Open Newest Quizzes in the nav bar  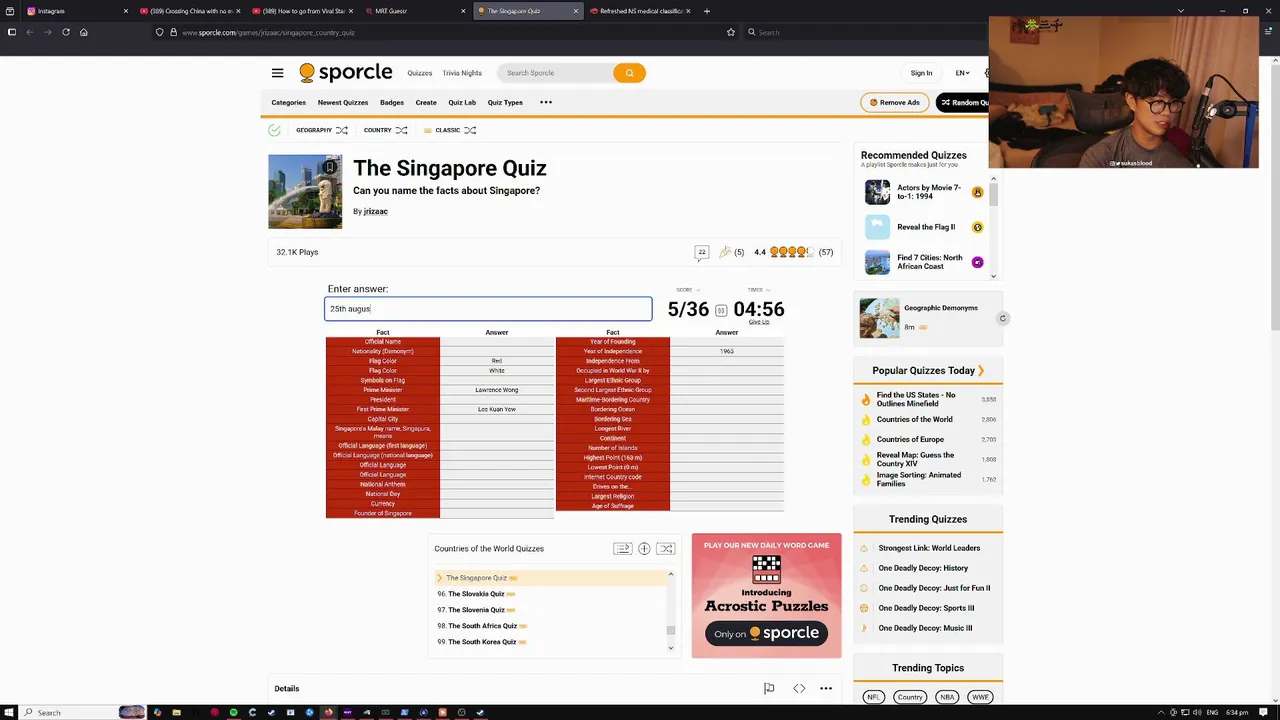click(x=343, y=102)
